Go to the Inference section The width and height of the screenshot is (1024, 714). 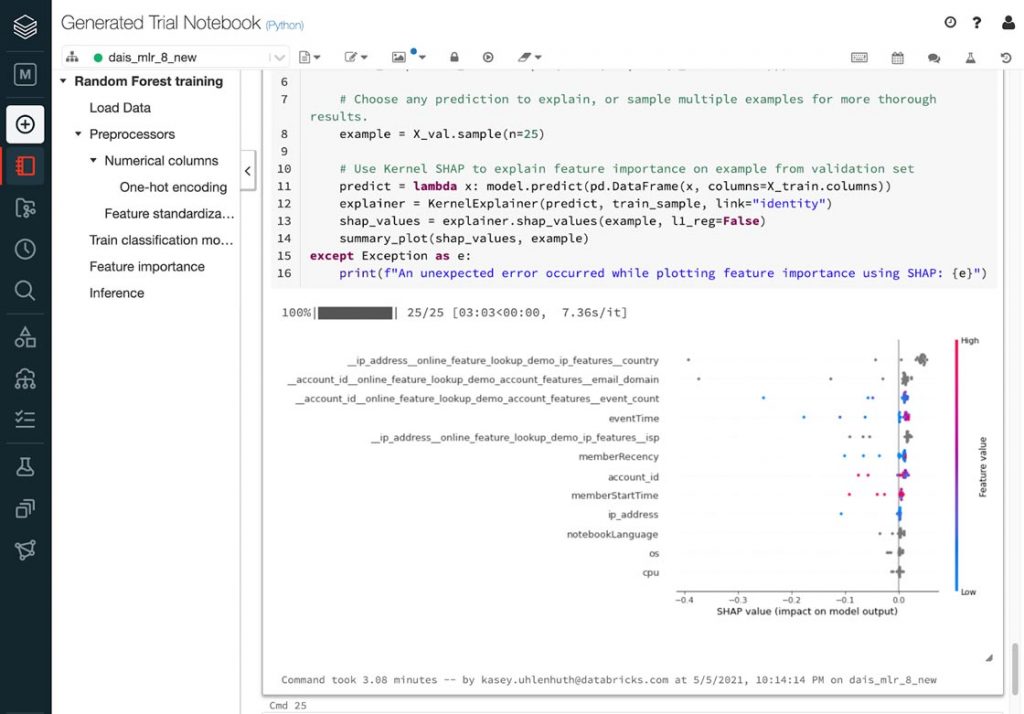117,293
